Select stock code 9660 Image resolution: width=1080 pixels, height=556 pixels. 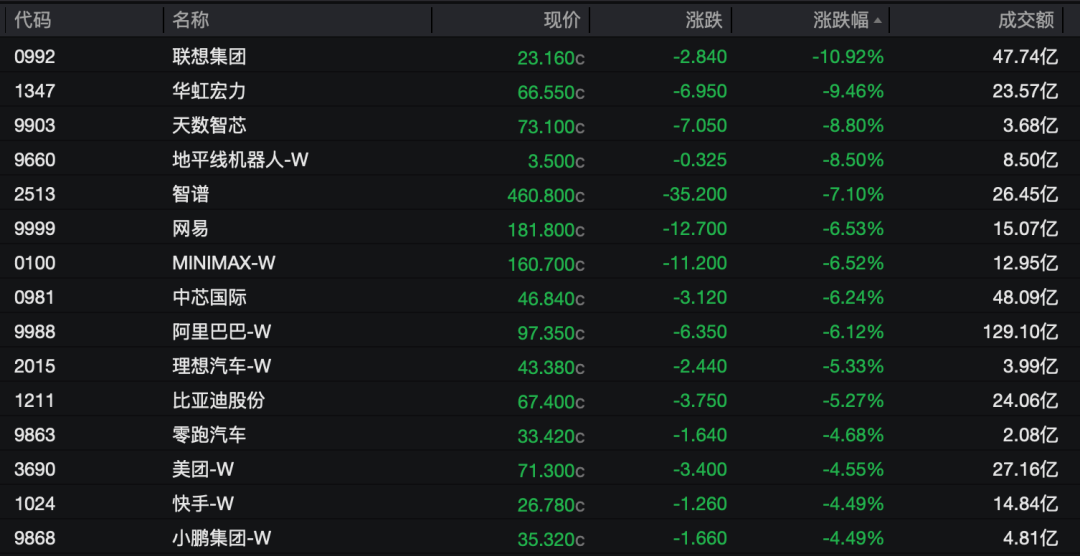[34, 160]
